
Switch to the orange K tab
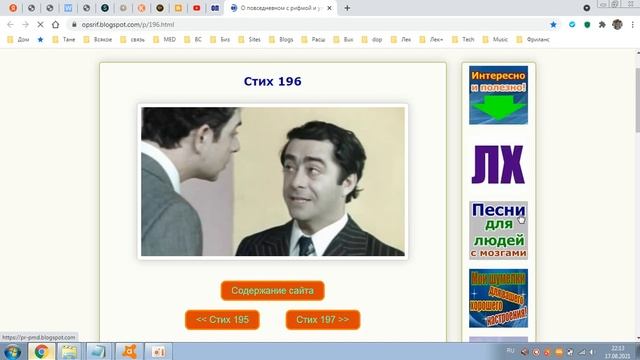click(141, 8)
